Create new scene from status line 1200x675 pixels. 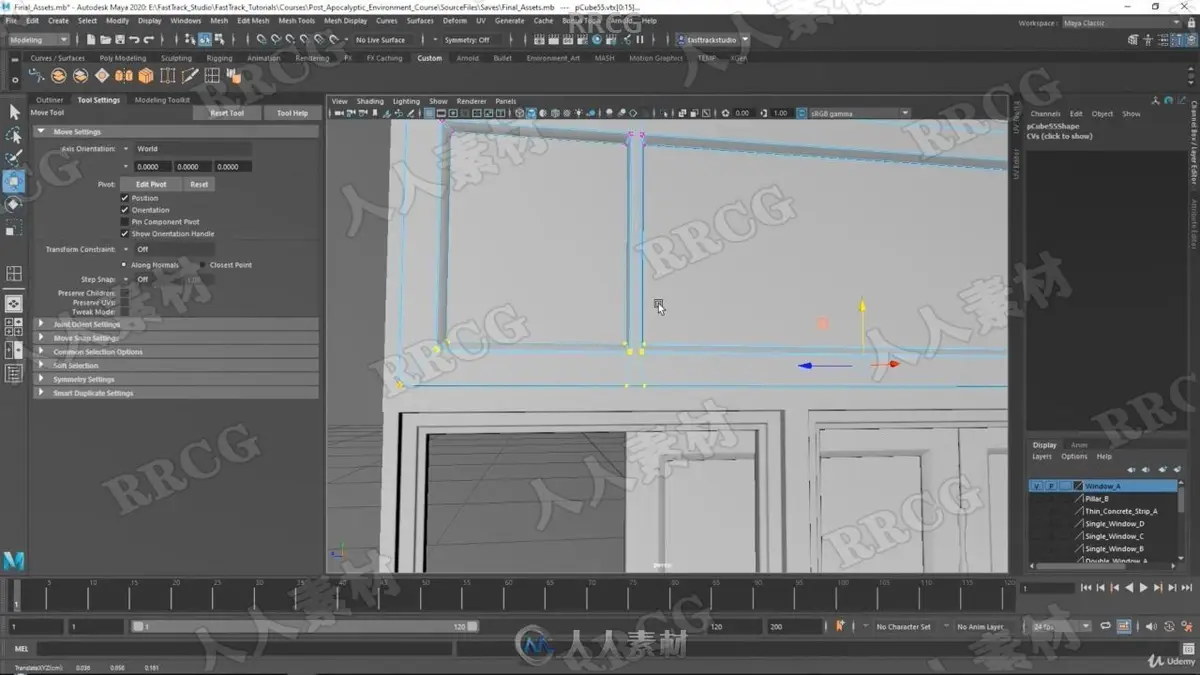(91, 40)
